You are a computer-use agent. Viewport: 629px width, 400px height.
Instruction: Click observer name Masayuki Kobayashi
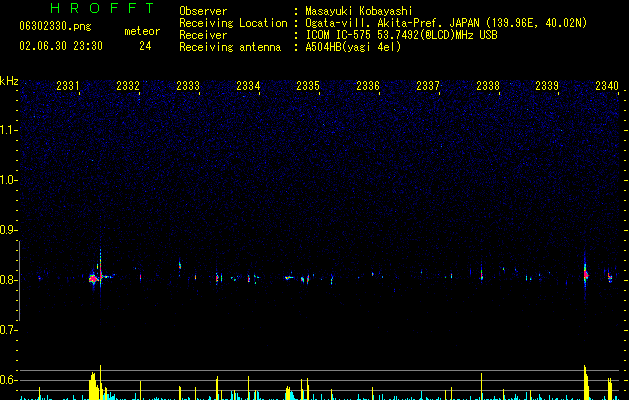coord(359,11)
